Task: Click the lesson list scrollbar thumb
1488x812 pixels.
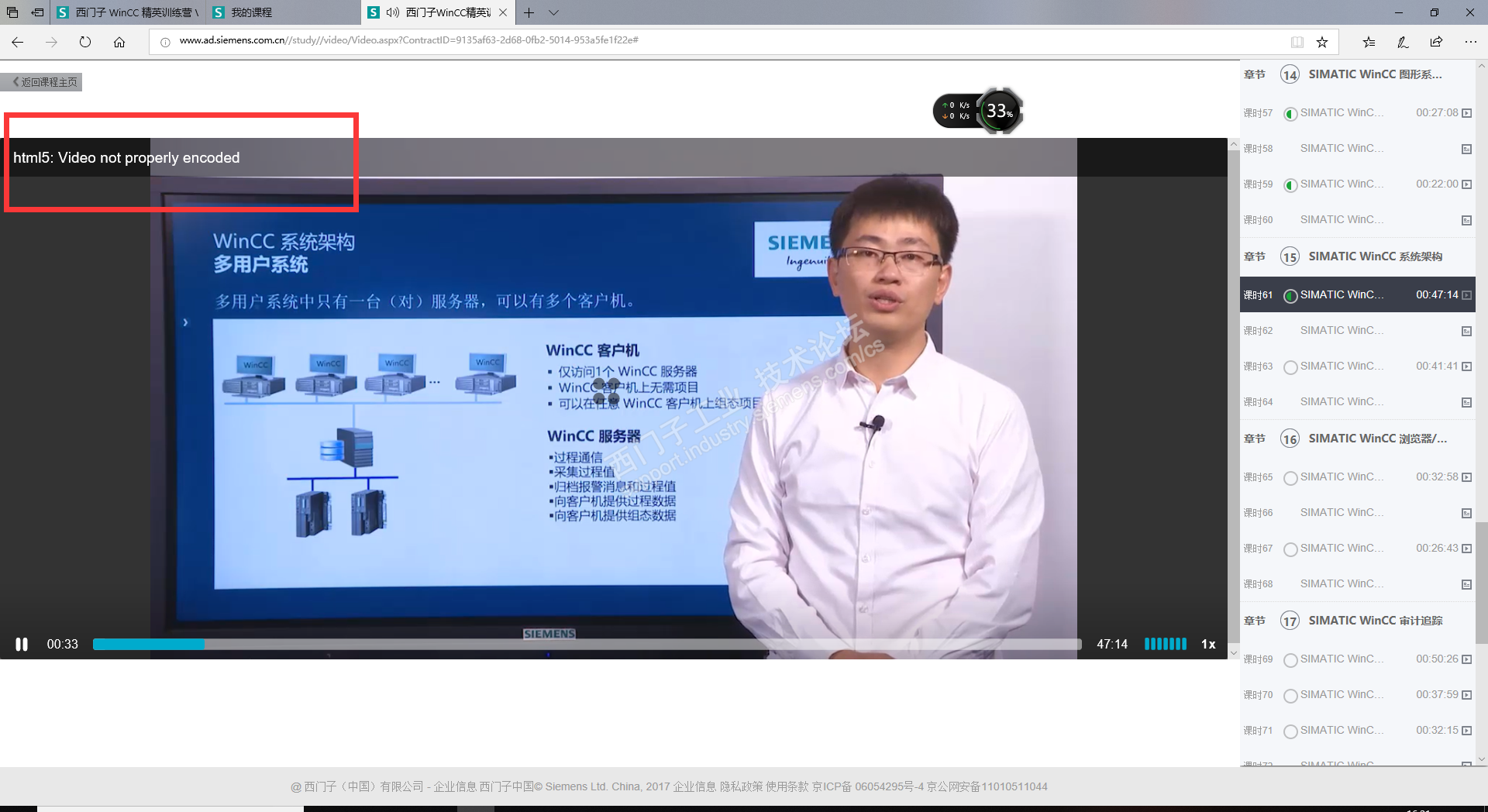Action: pyautogui.click(x=1482, y=583)
